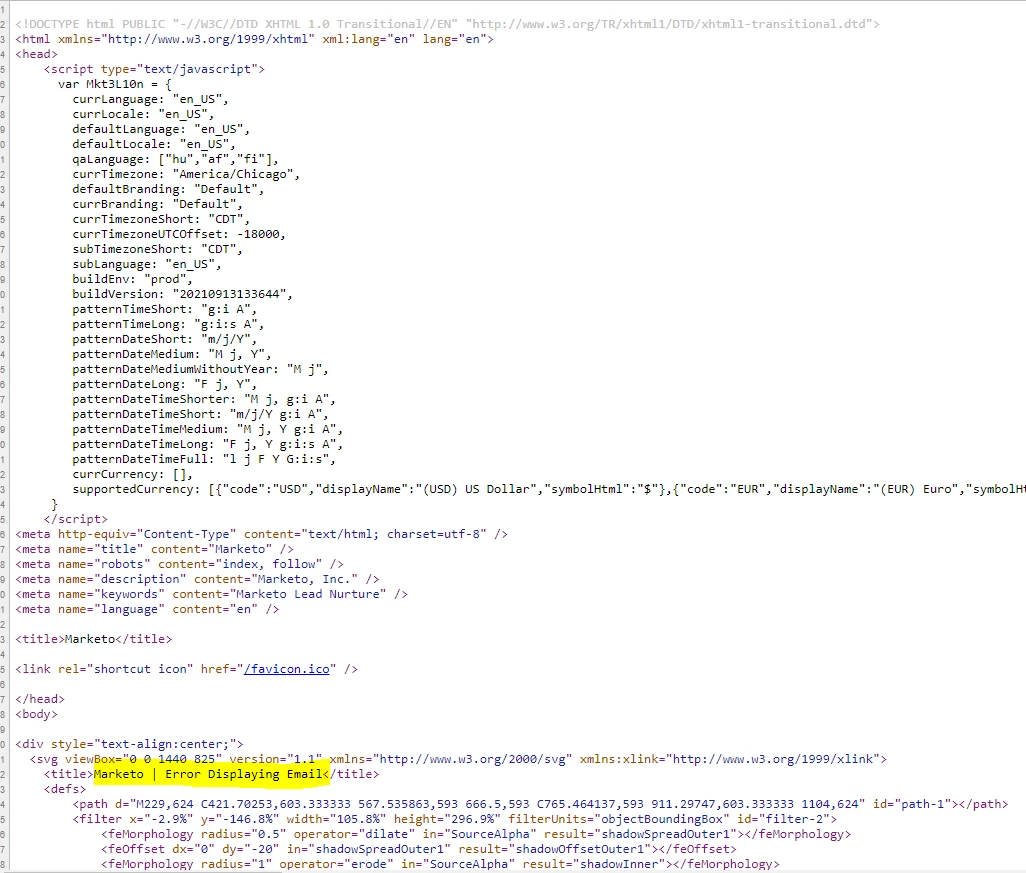This screenshot has height=873, width=1026.
Task: Click the script type="text/javascript" tag
Action: pyautogui.click(x=154, y=69)
